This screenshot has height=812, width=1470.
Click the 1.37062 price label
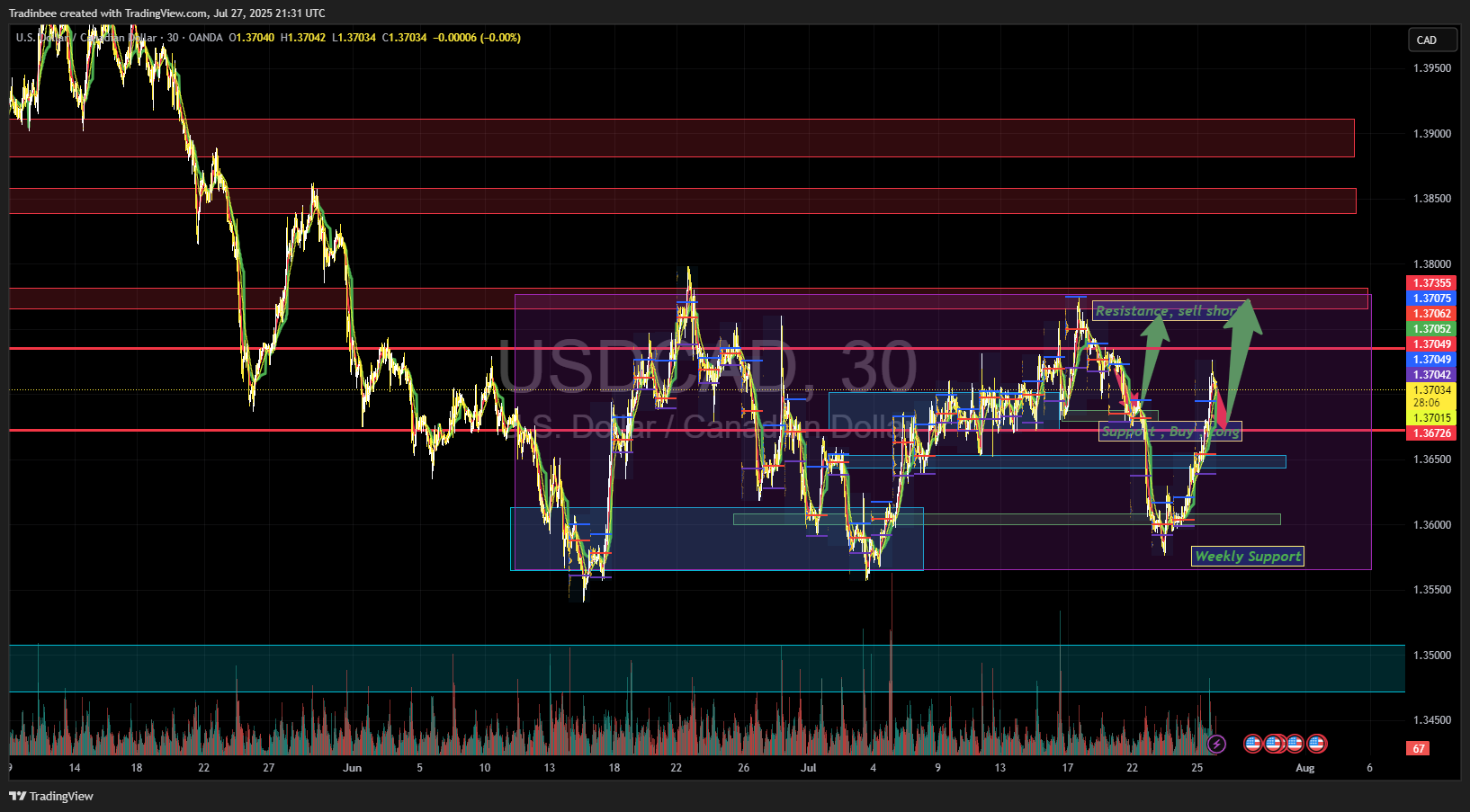tap(1431, 314)
